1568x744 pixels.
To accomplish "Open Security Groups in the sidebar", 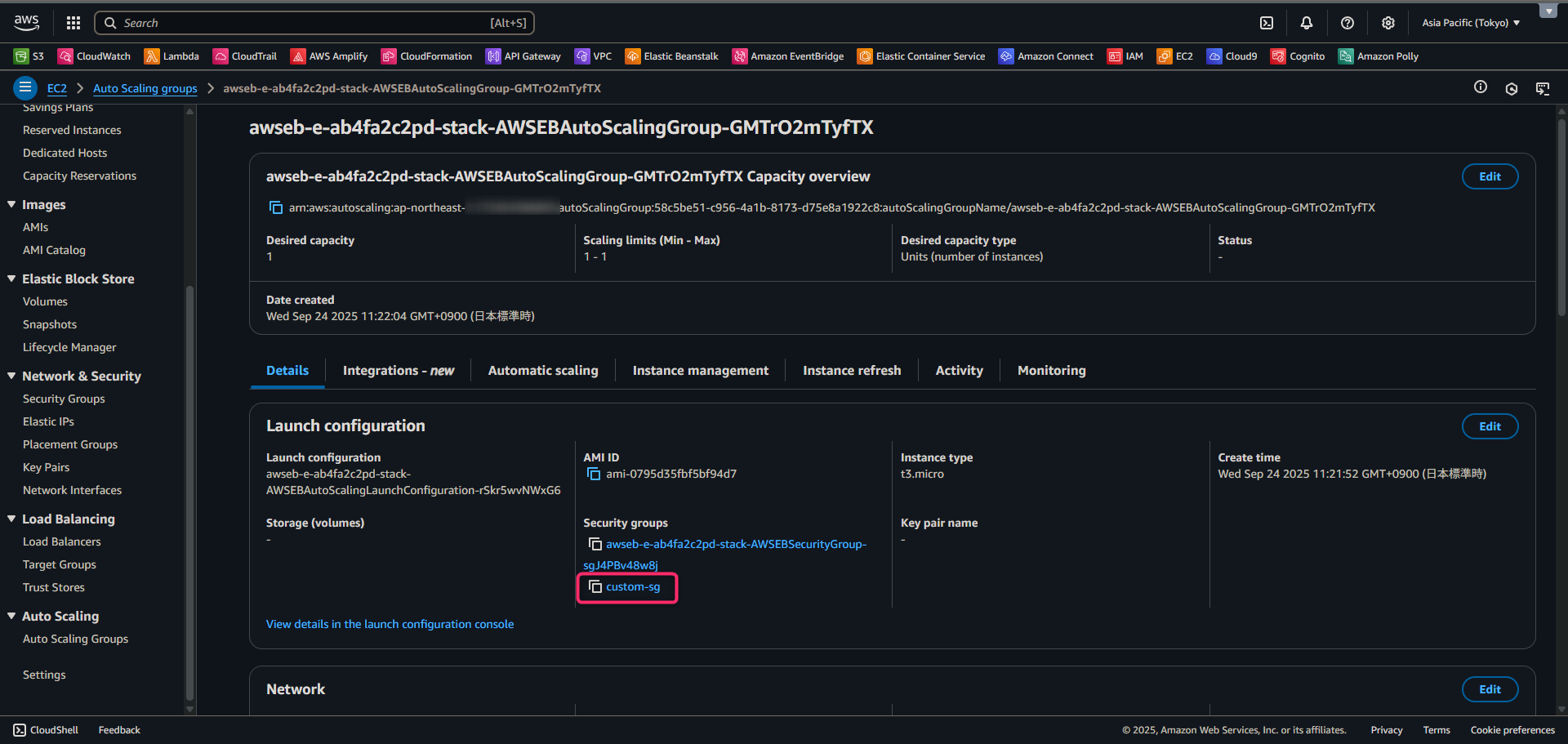I will 64,399.
